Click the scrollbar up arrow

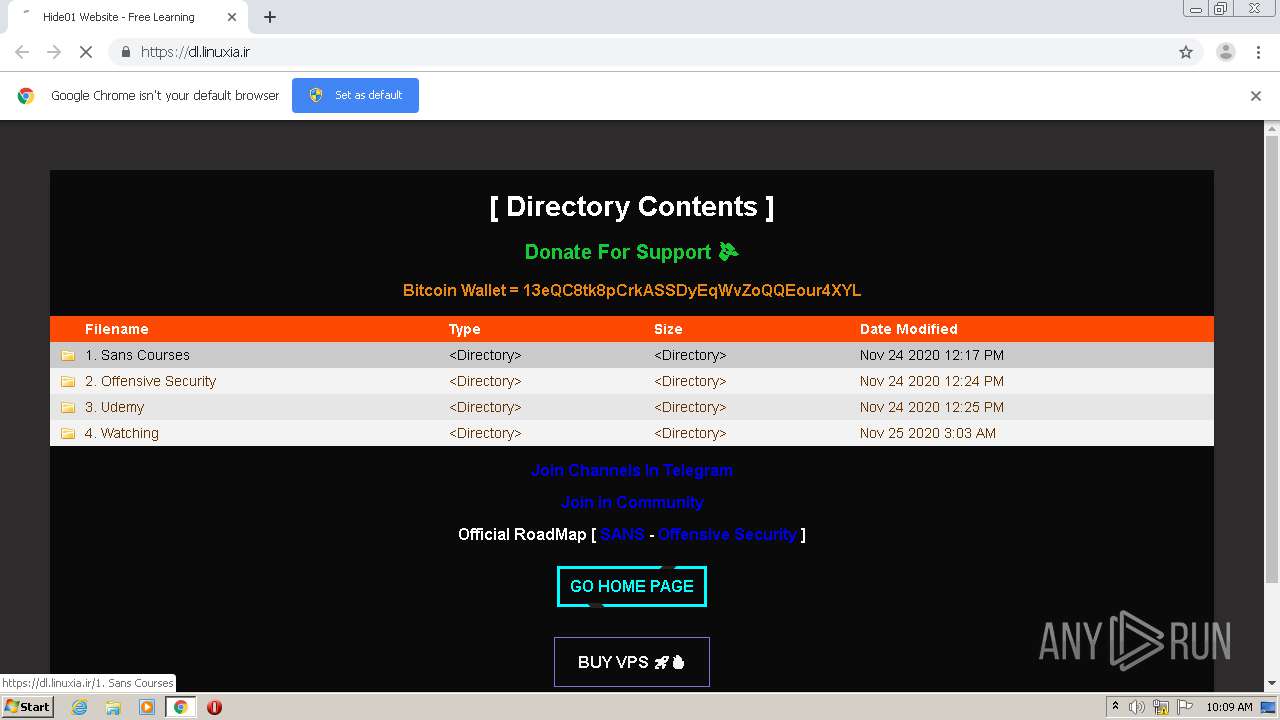pos(1272,129)
